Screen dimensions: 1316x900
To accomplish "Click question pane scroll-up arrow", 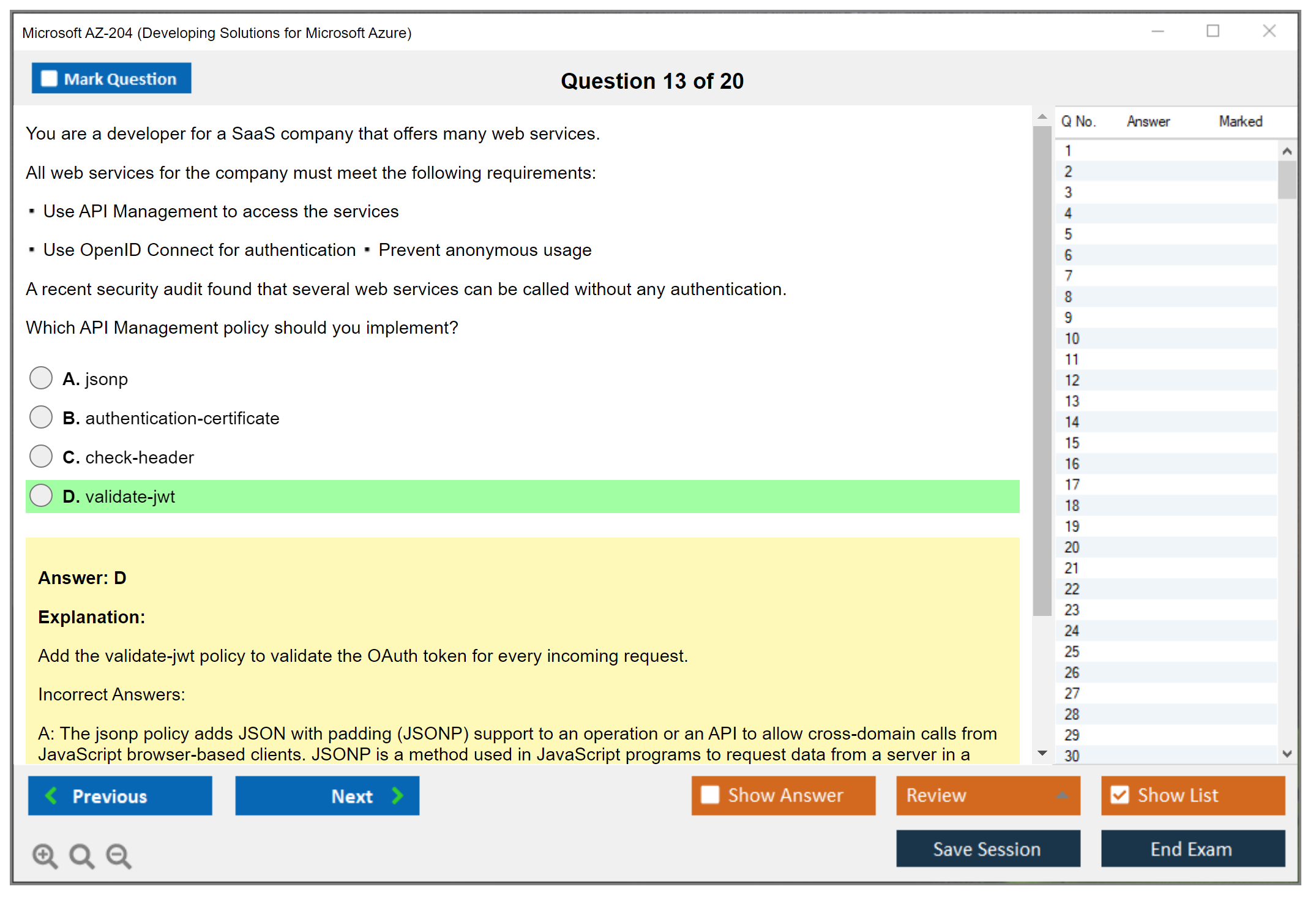I will pyautogui.click(x=1042, y=116).
